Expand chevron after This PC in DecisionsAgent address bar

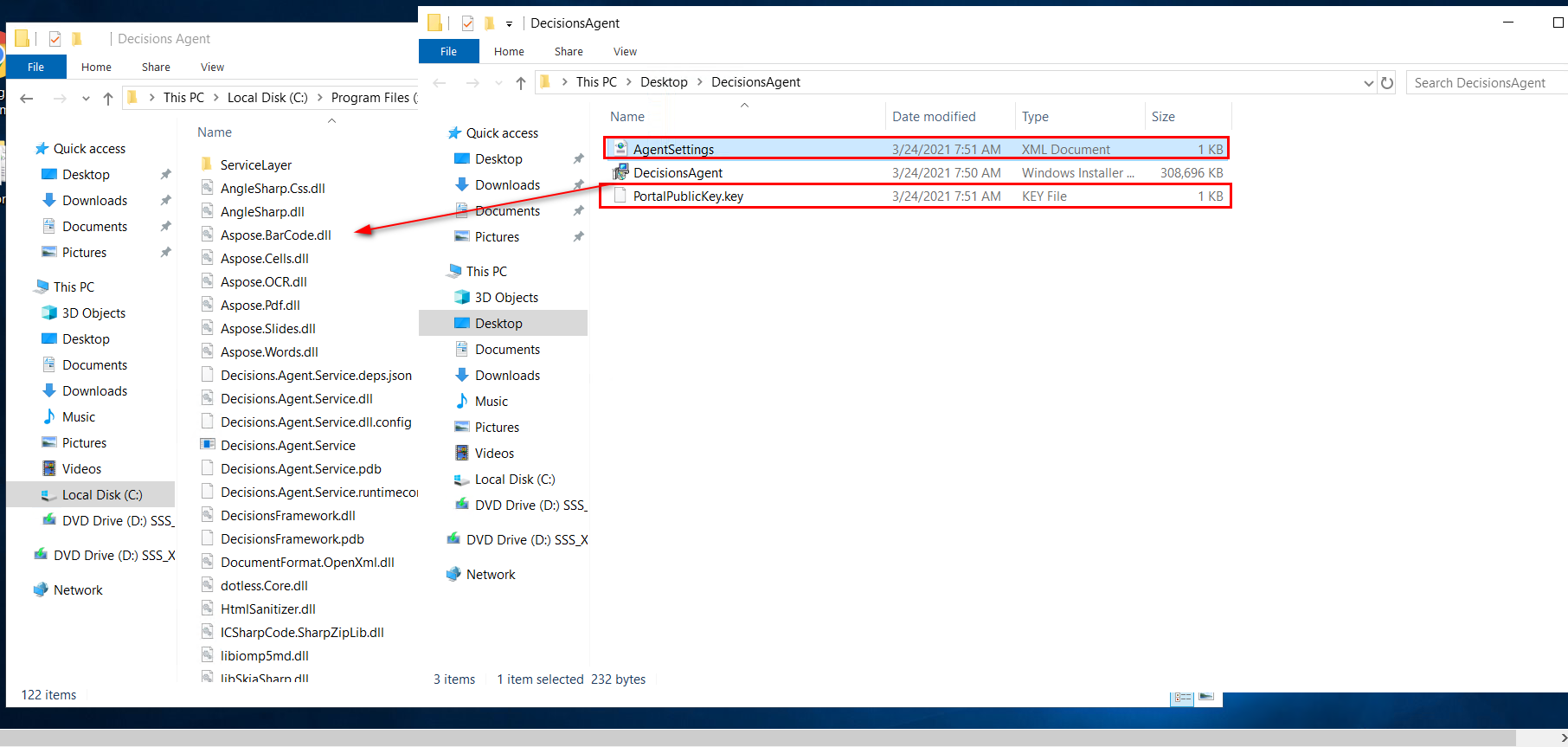[628, 82]
